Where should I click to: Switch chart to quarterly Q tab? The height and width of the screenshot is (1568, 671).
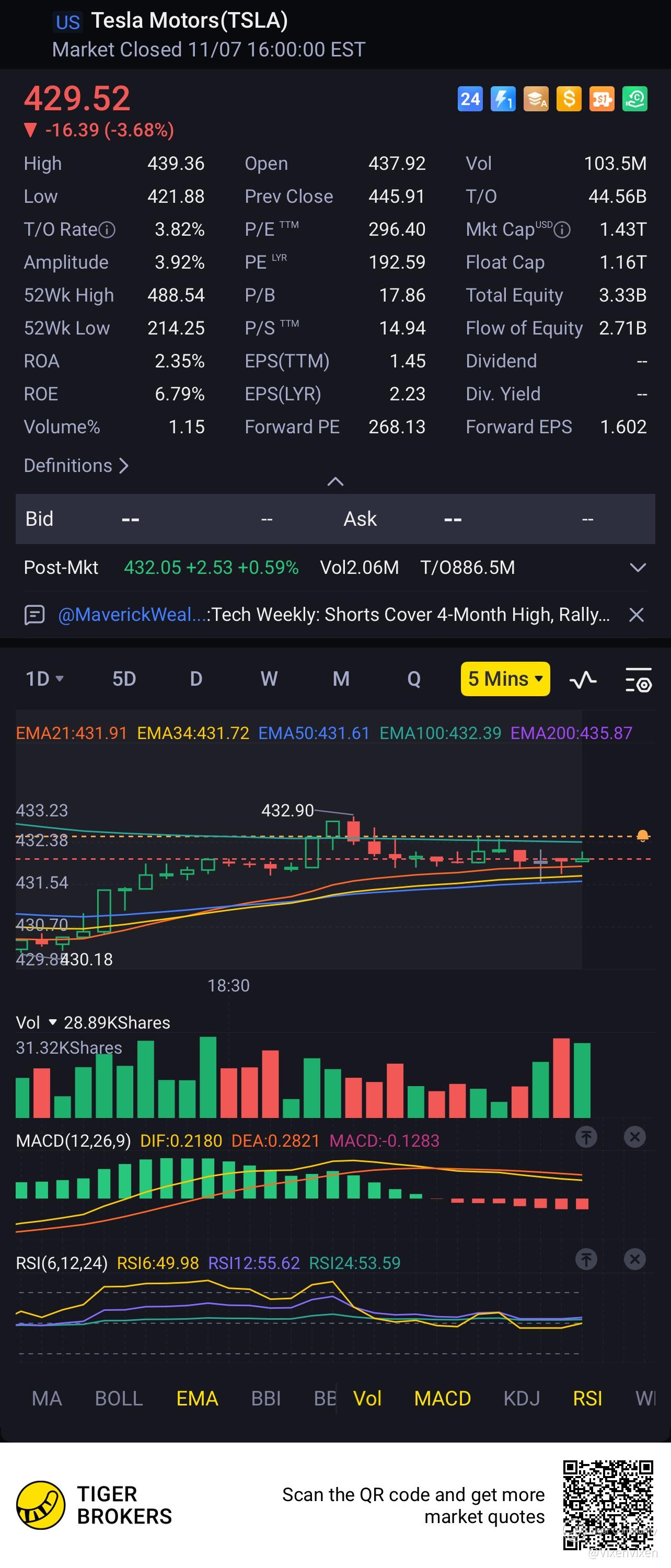(x=414, y=679)
